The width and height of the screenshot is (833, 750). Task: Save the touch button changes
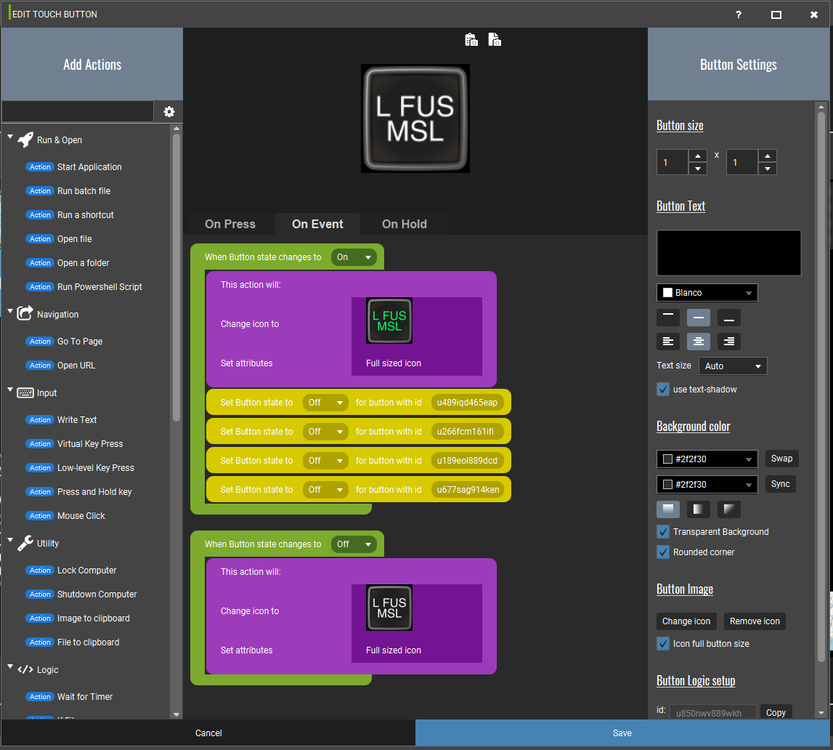[622, 733]
